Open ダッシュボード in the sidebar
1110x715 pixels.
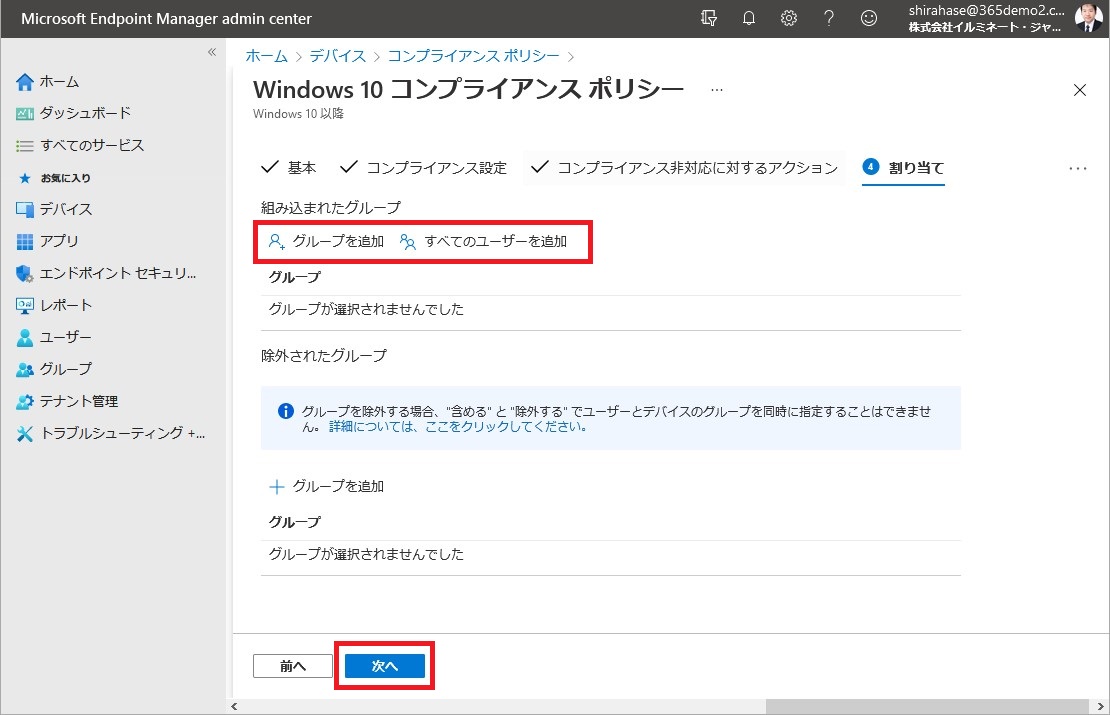pos(86,113)
